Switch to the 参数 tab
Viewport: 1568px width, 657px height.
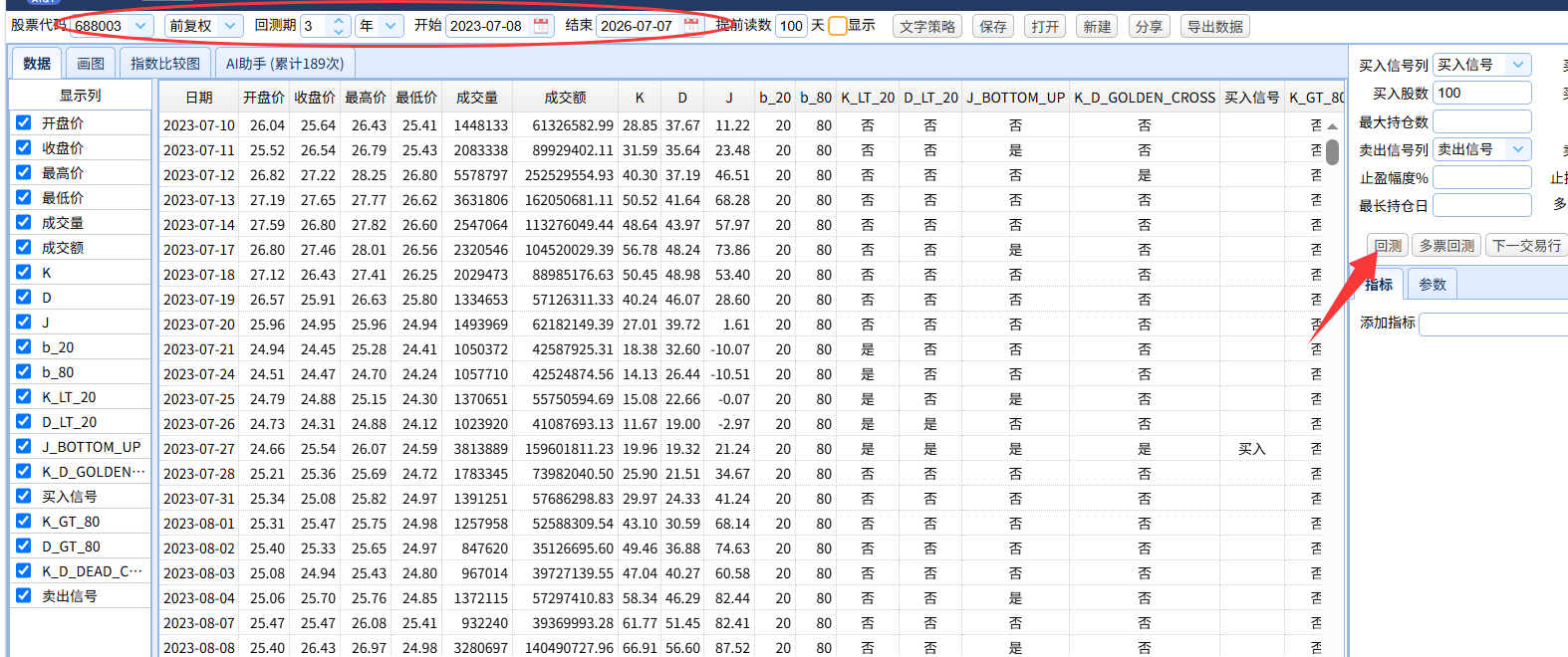pos(1433,285)
